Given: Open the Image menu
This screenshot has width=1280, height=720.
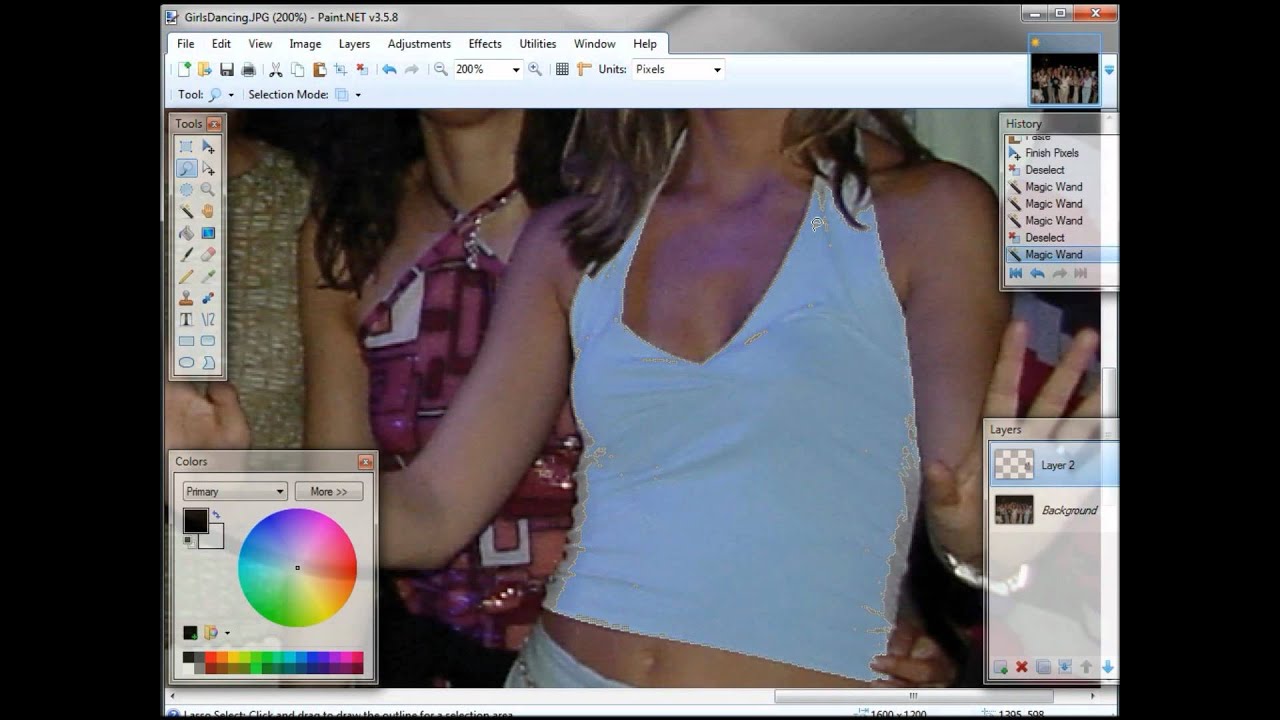Looking at the screenshot, I should (305, 44).
